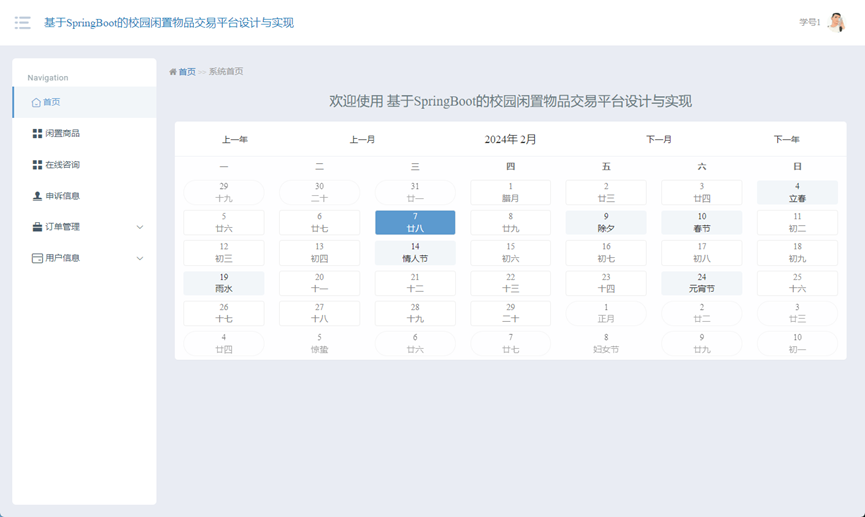Go to next month 下一月
This screenshot has width=865, height=517.
pyautogui.click(x=659, y=140)
